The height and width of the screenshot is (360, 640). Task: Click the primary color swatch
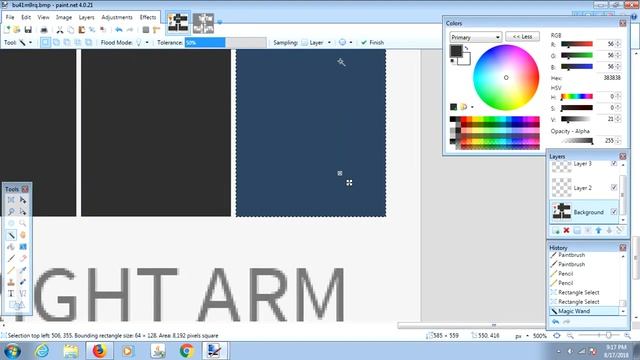456,51
